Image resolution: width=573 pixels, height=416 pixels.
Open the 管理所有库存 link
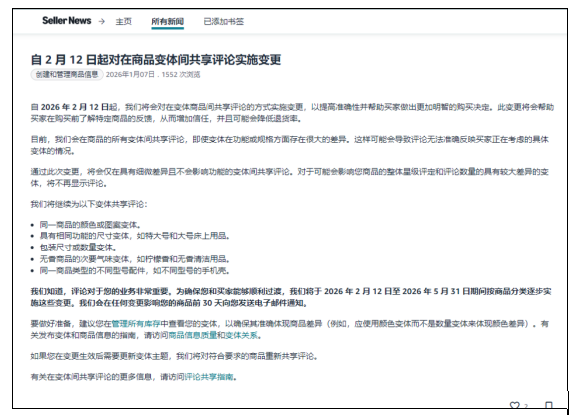tap(136, 324)
